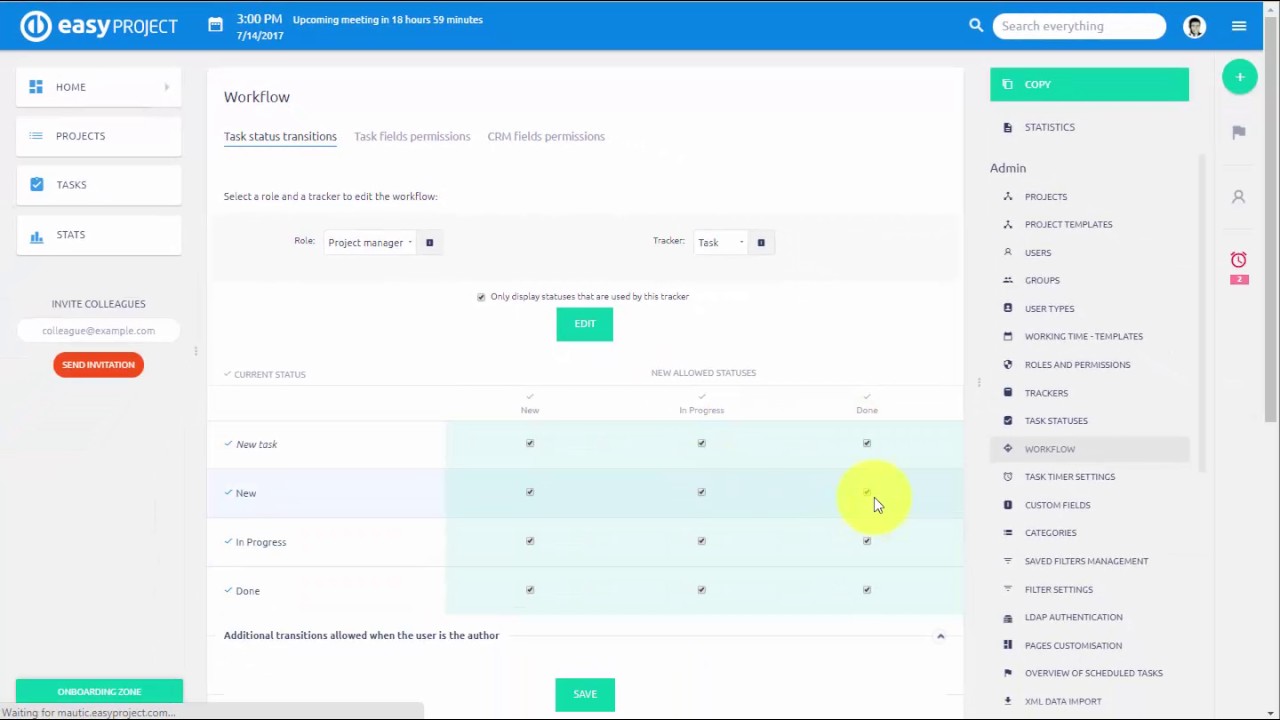Image resolution: width=1280 pixels, height=720 pixels.
Task: Open the Role dropdown showing Project manager
Action: pyautogui.click(x=370, y=243)
